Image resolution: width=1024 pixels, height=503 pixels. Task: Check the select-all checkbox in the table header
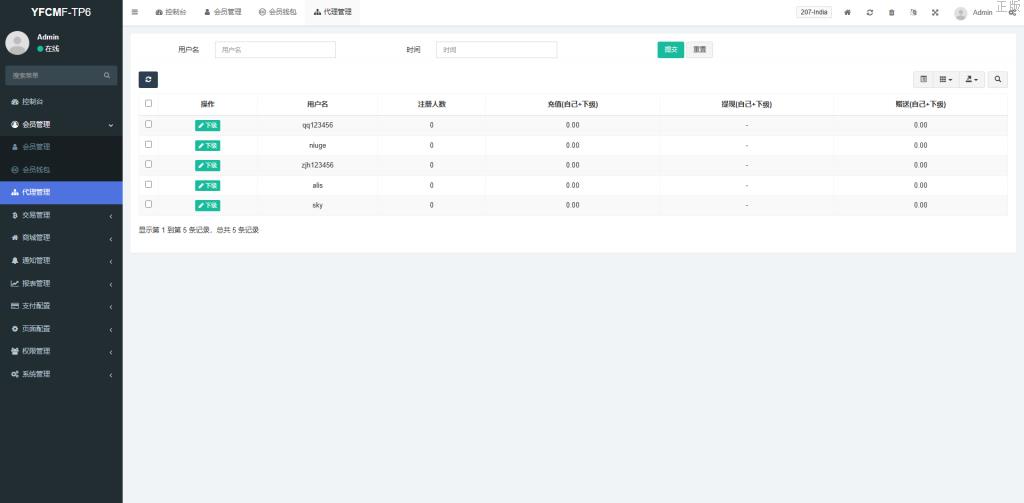[149, 103]
